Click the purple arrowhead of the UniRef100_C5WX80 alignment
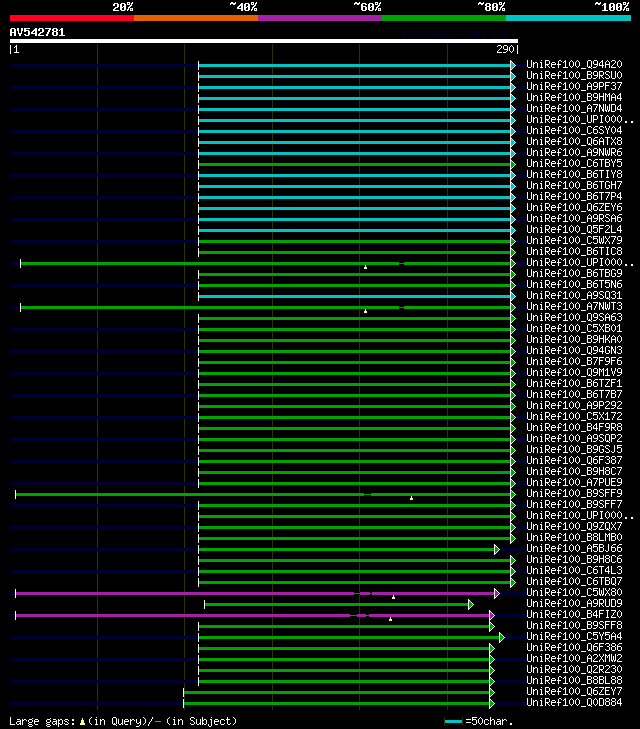Image resolution: width=640 pixels, height=729 pixels. (497, 594)
